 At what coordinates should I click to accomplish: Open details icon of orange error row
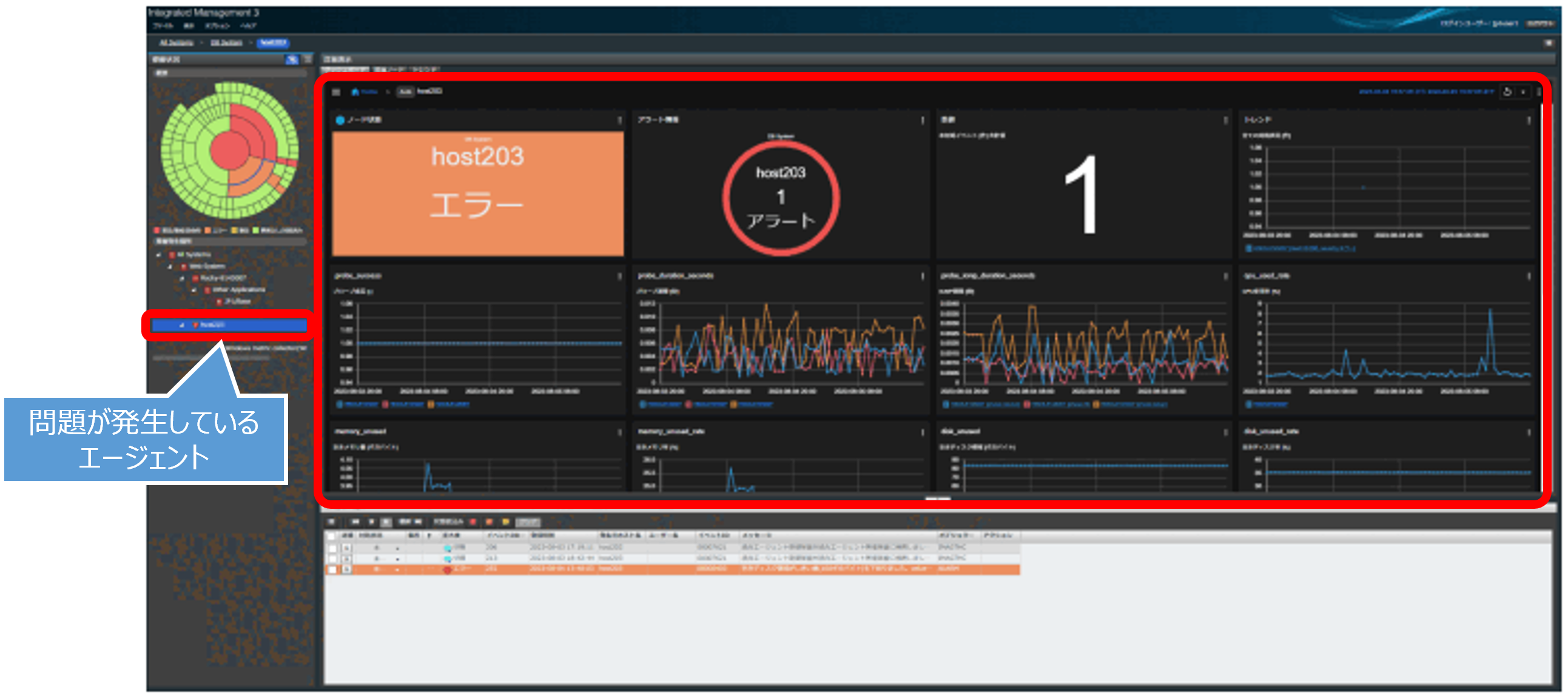(x=347, y=569)
